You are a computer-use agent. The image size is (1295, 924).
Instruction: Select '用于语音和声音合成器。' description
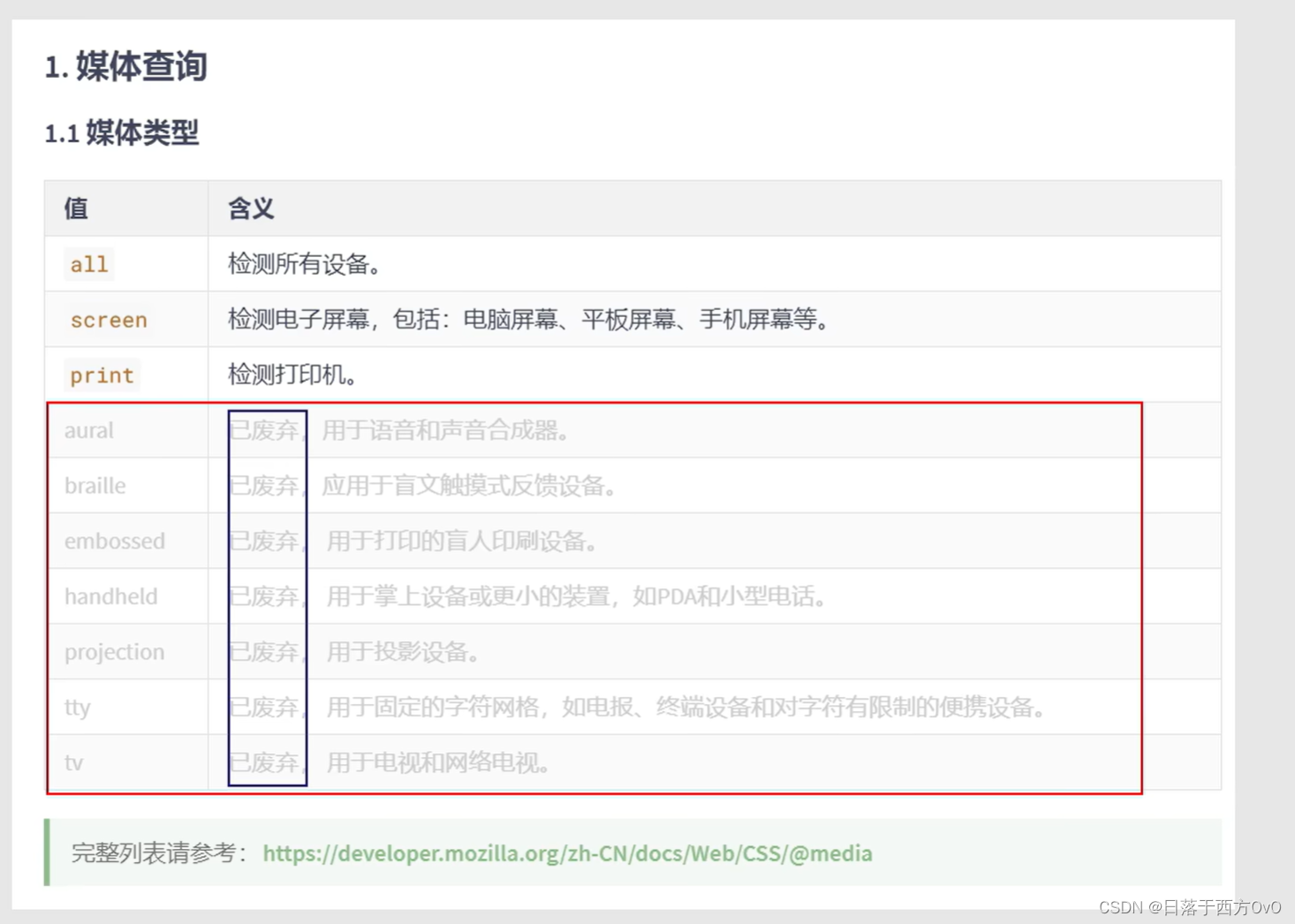point(446,431)
